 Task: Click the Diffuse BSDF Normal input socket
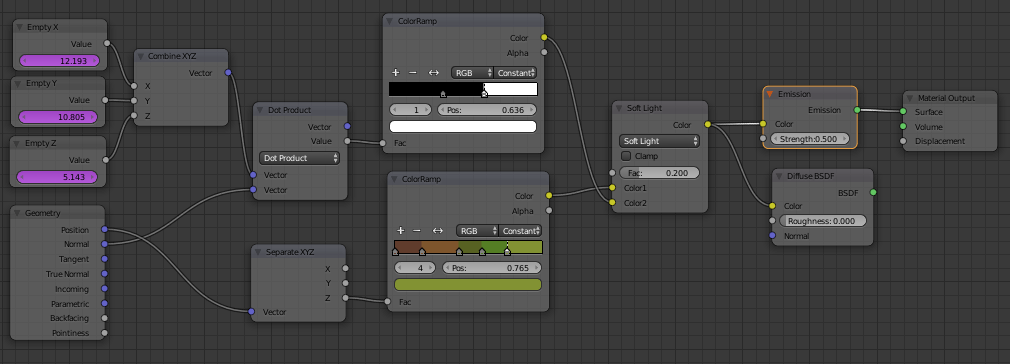pos(772,236)
